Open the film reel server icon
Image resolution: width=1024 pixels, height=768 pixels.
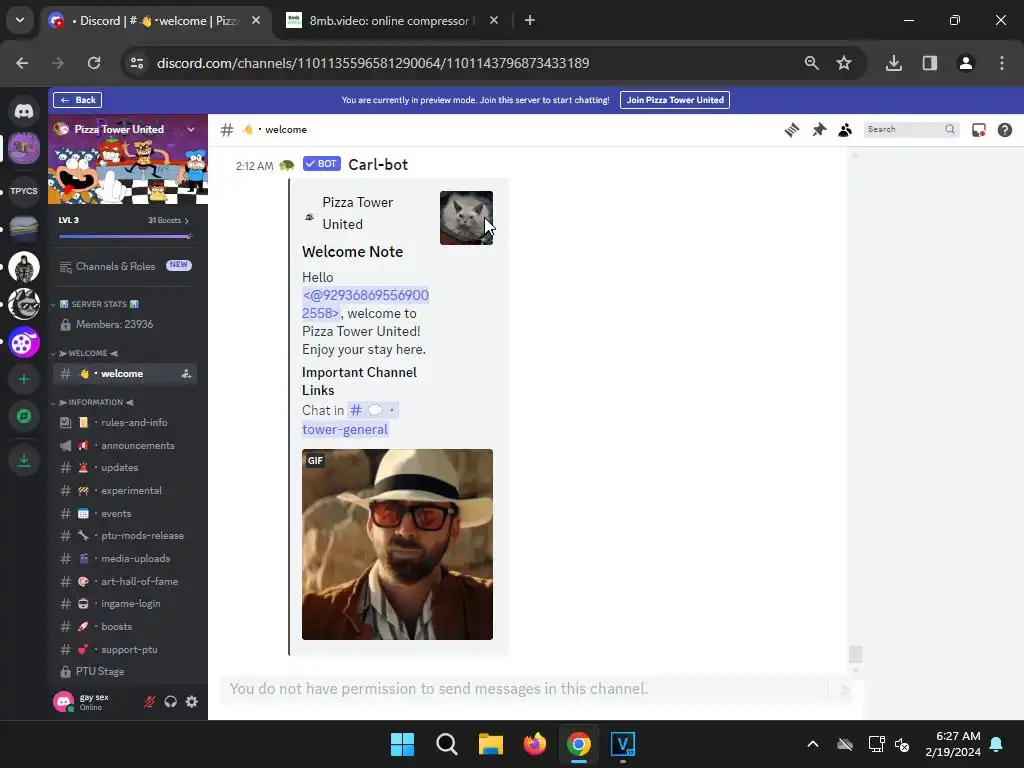click(x=24, y=342)
